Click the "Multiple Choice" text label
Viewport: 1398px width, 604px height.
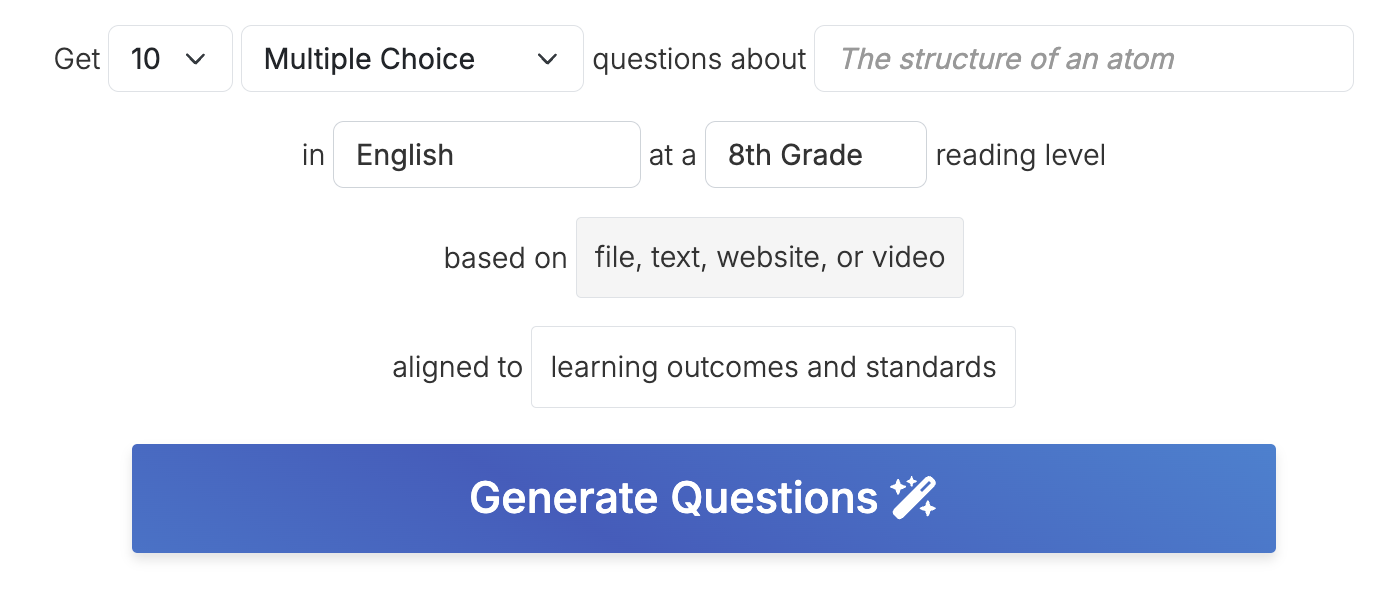[x=369, y=59]
